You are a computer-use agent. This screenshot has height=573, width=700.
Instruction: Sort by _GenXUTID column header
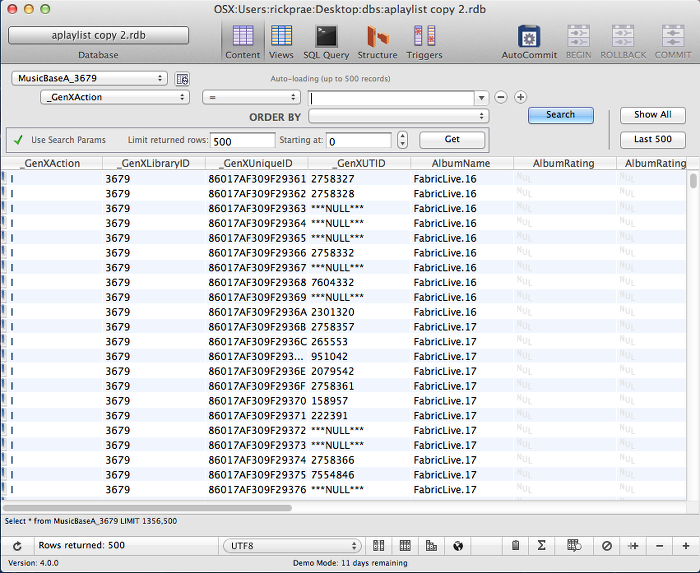[359, 163]
